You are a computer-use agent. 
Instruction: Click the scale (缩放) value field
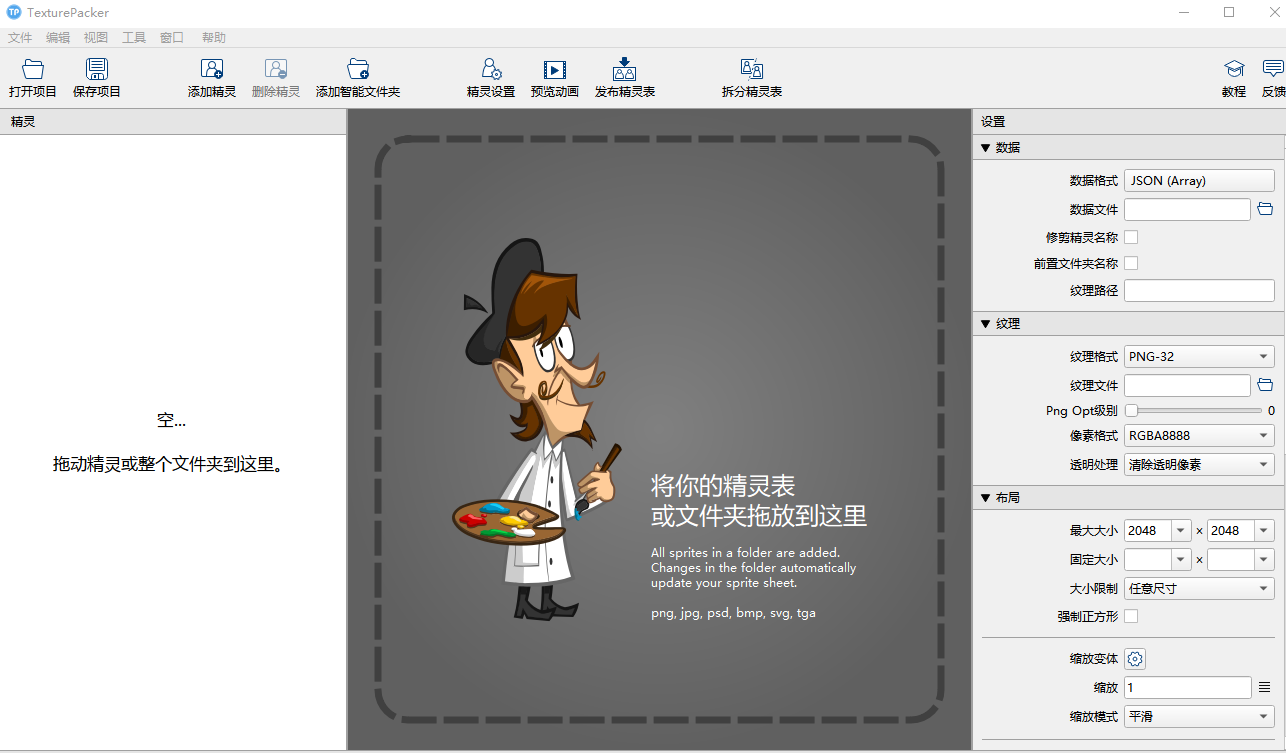(1187, 687)
